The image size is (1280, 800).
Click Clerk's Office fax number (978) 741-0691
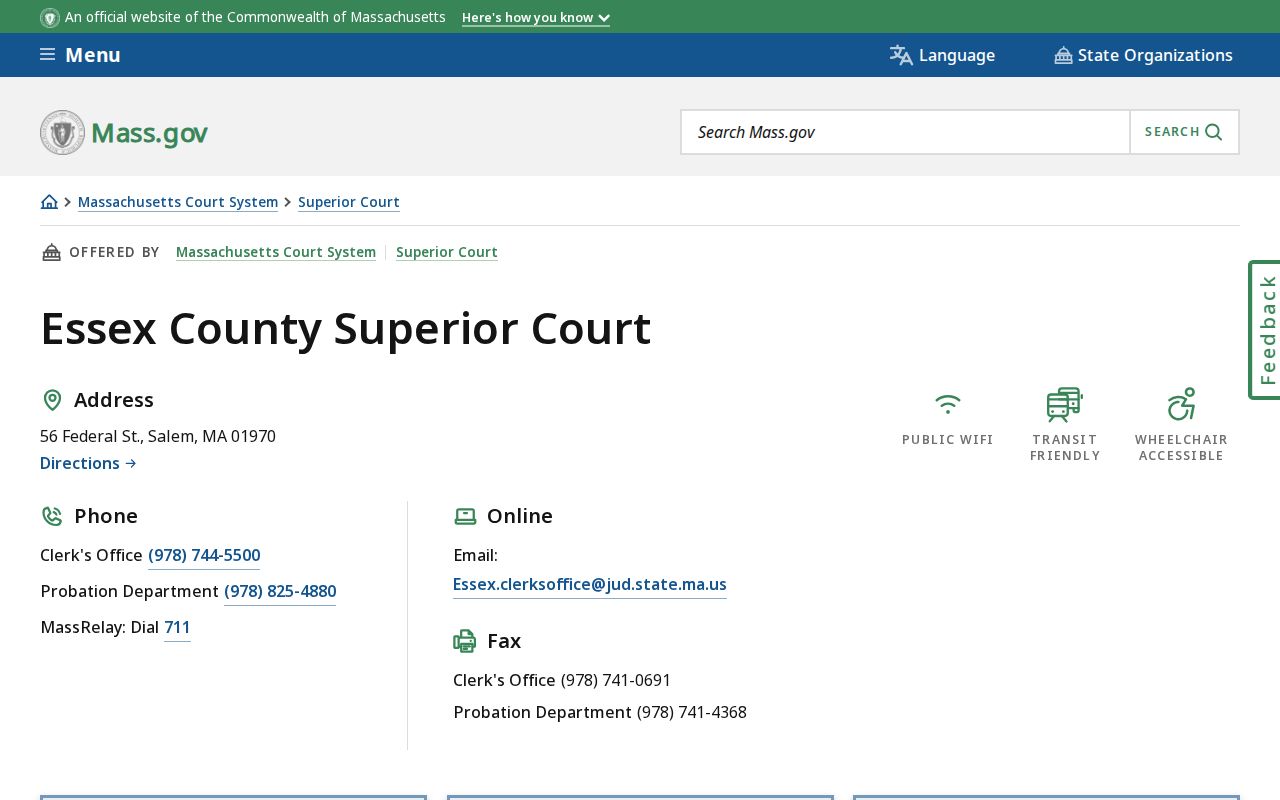[616, 680]
